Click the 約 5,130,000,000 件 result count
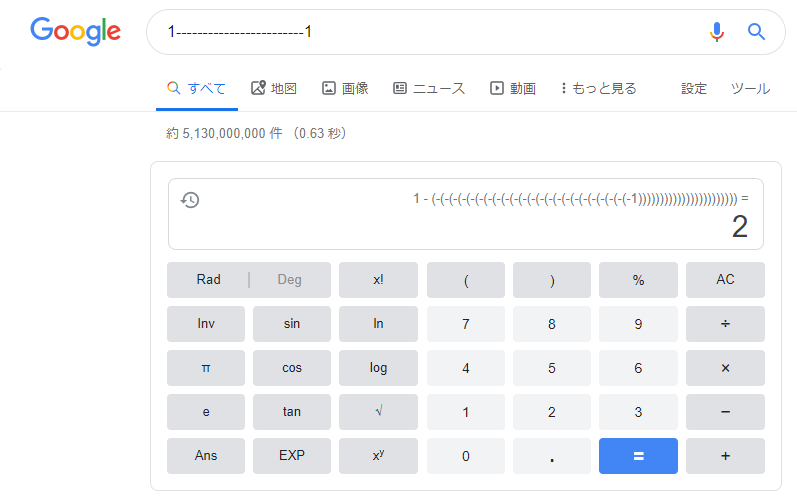 224,133
